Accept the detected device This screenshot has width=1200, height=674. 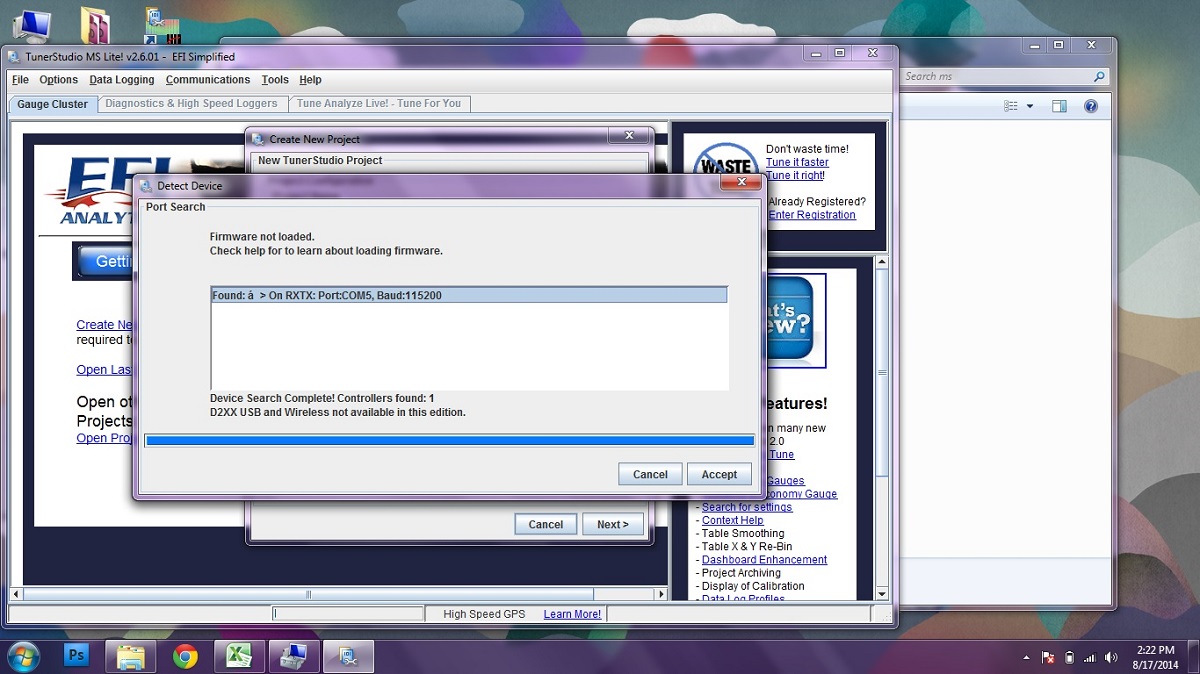pyautogui.click(x=719, y=474)
